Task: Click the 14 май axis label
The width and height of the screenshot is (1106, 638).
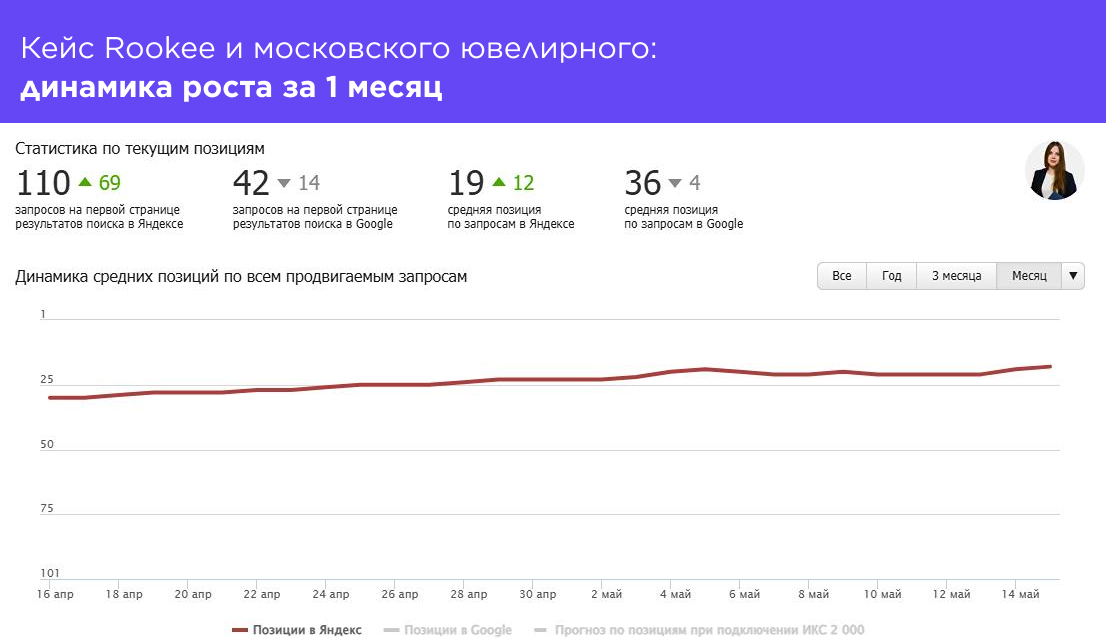Action: coord(1020,593)
